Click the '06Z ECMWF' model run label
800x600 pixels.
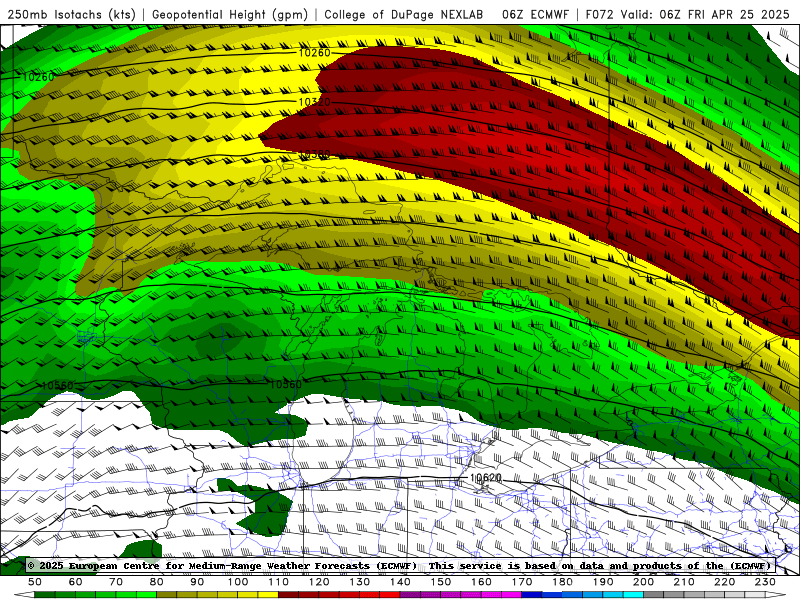[535, 15]
